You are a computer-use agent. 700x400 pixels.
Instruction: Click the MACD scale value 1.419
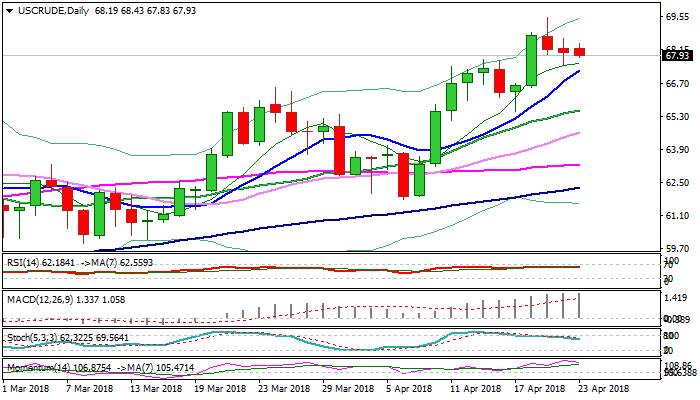click(x=679, y=298)
